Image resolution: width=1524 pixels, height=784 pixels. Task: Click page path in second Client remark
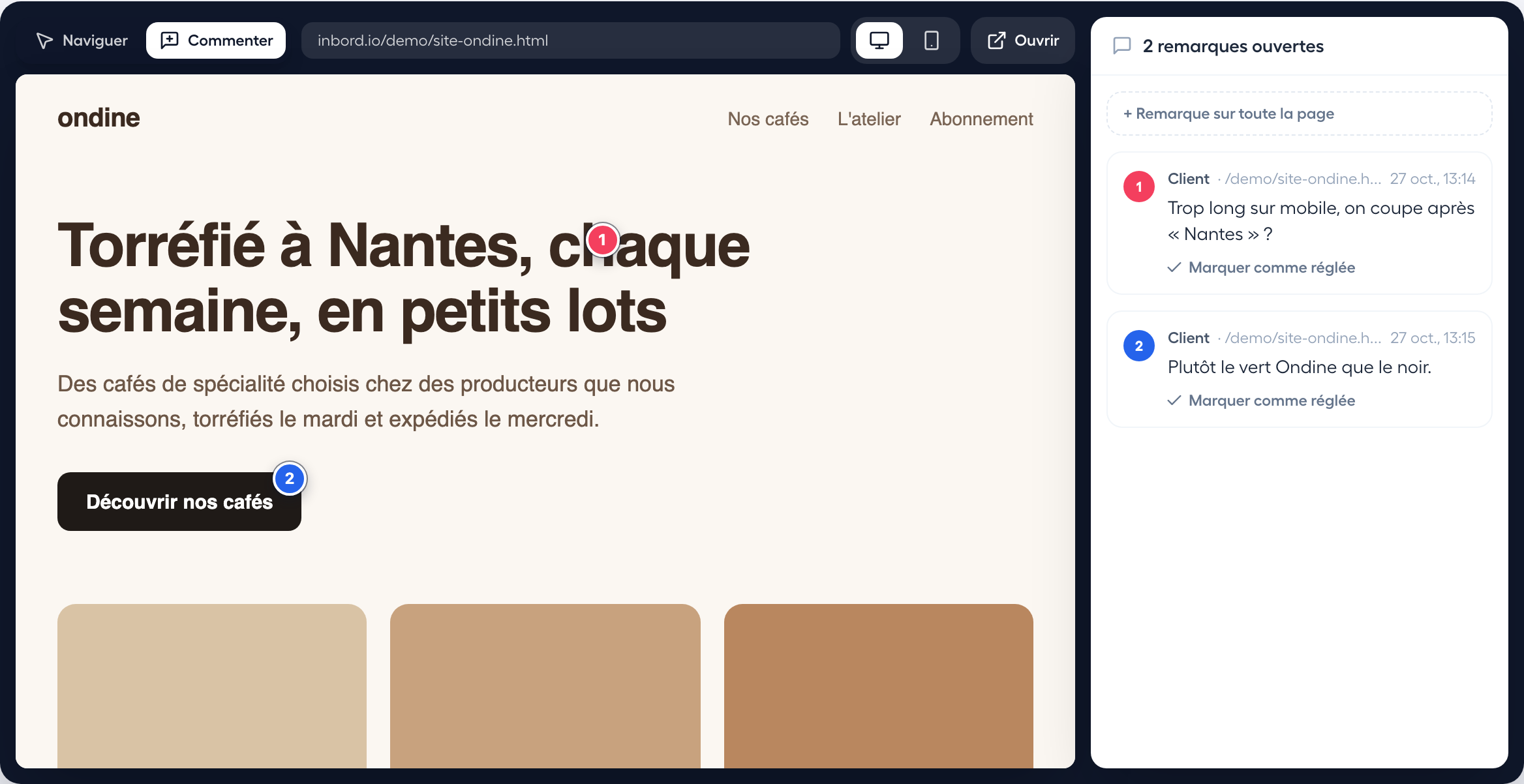(1303, 338)
